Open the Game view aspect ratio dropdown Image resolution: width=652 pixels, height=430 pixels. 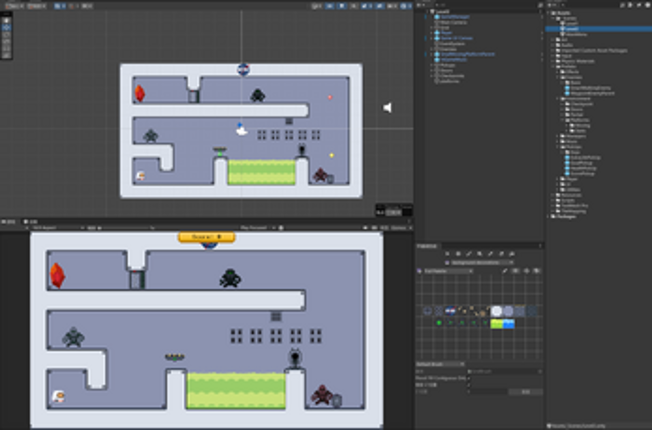coord(57,227)
